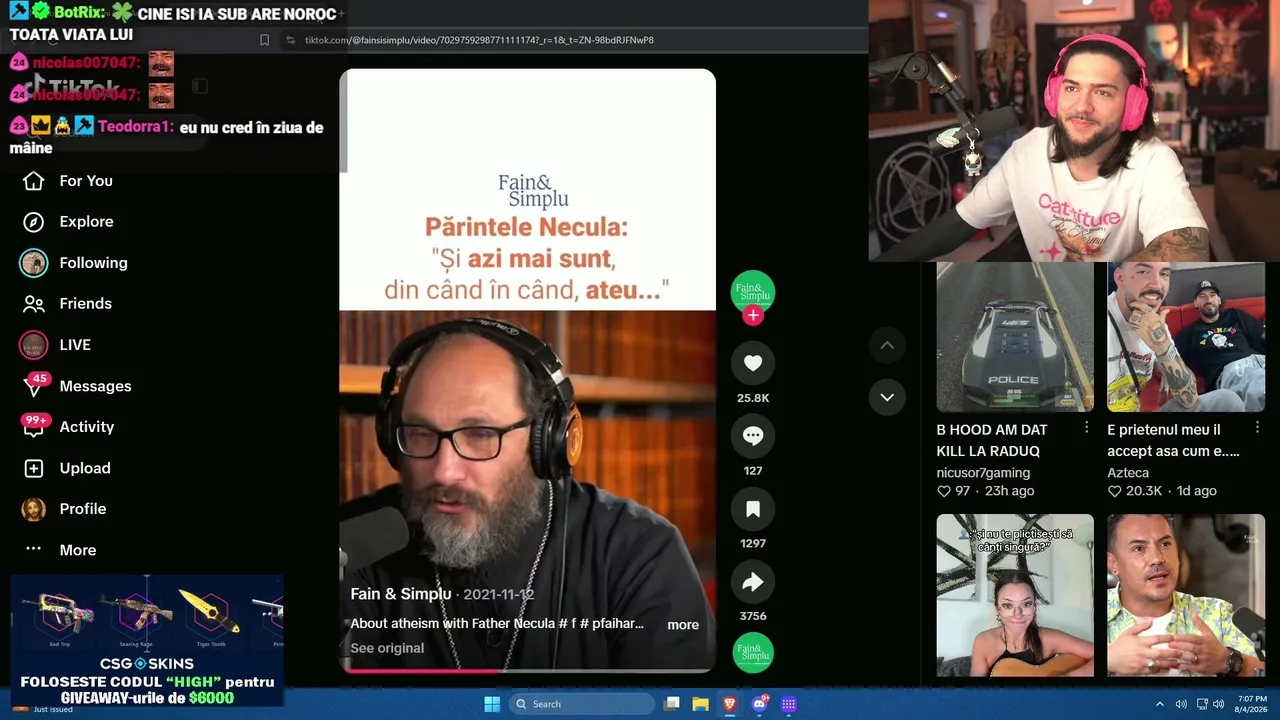Image resolution: width=1280 pixels, height=720 pixels.
Task: Open the Friends people icon
Action: [x=34, y=304]
